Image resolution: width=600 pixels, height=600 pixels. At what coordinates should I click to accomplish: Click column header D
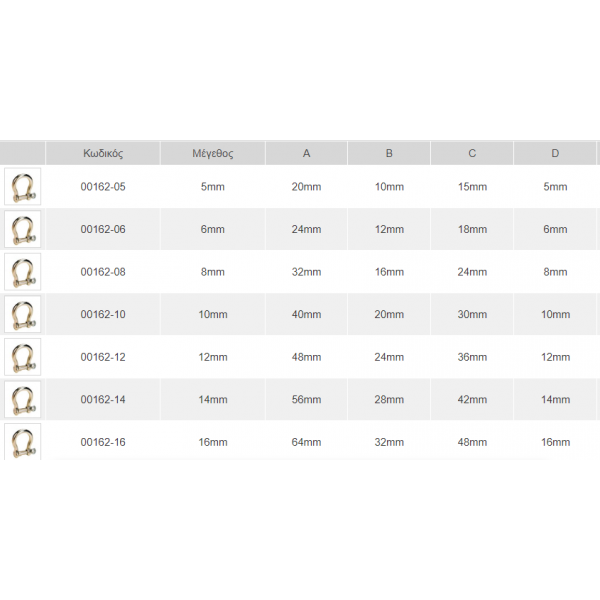(x=554, y=153)
